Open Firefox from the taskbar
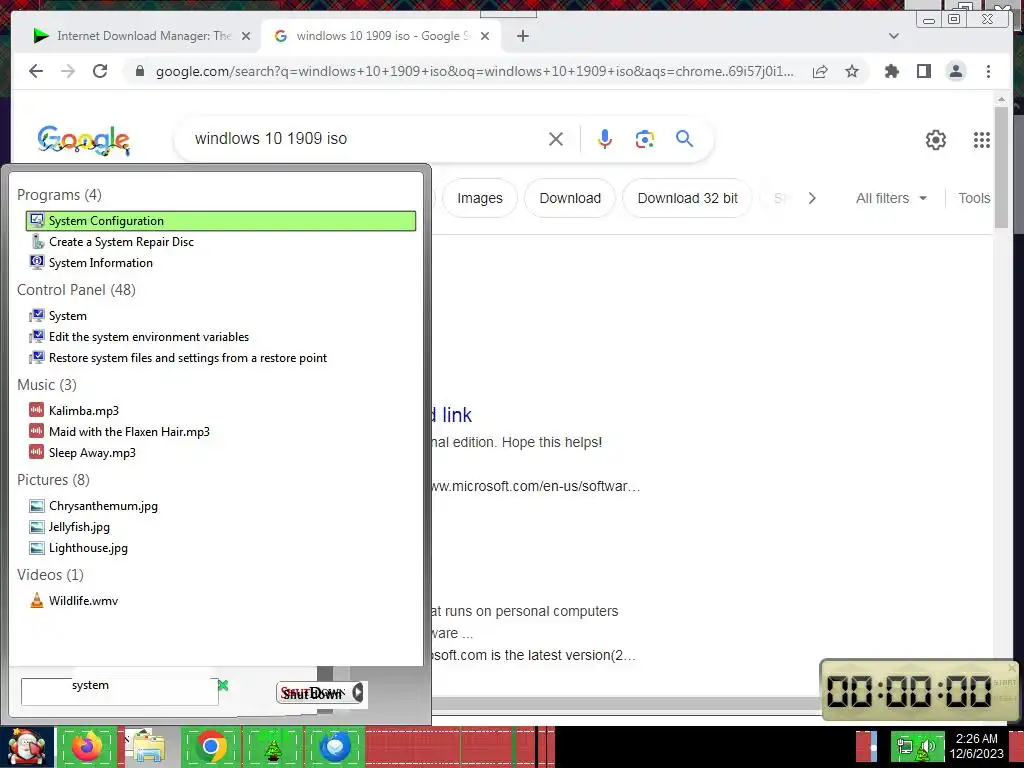 (x=88, y=746)
